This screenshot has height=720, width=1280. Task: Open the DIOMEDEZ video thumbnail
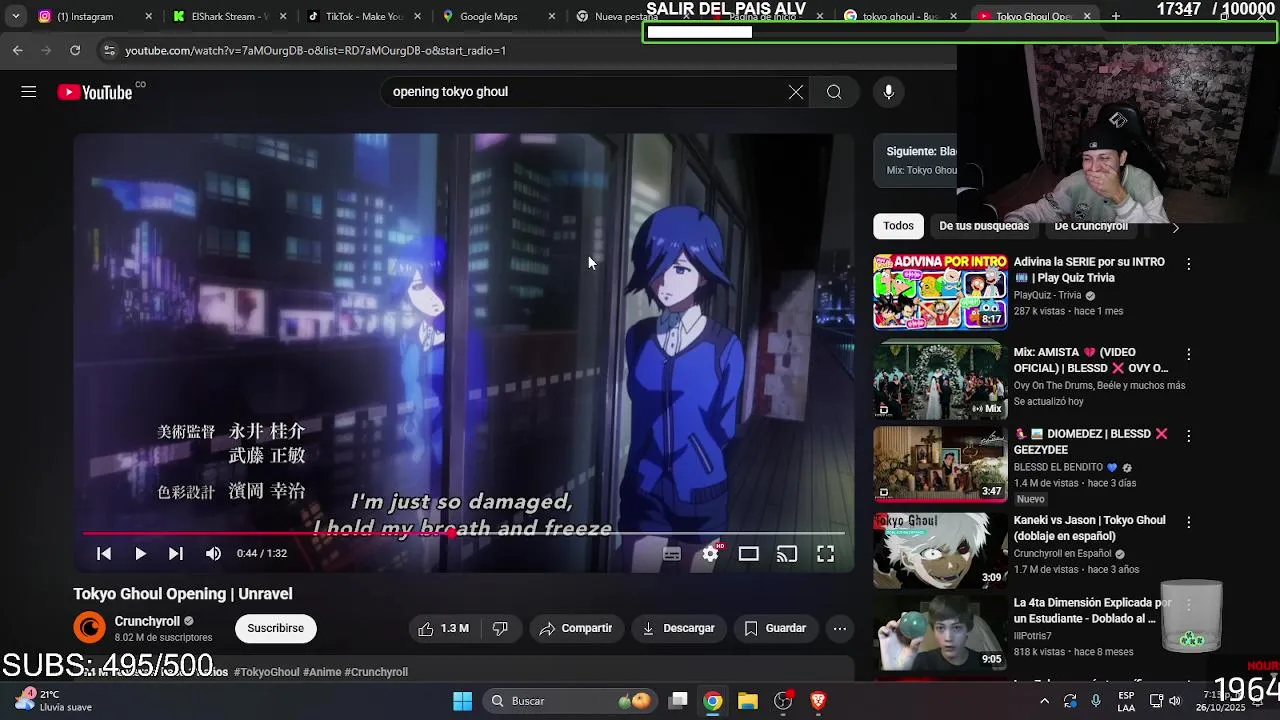pyautogui.click(x=940, y=464)
